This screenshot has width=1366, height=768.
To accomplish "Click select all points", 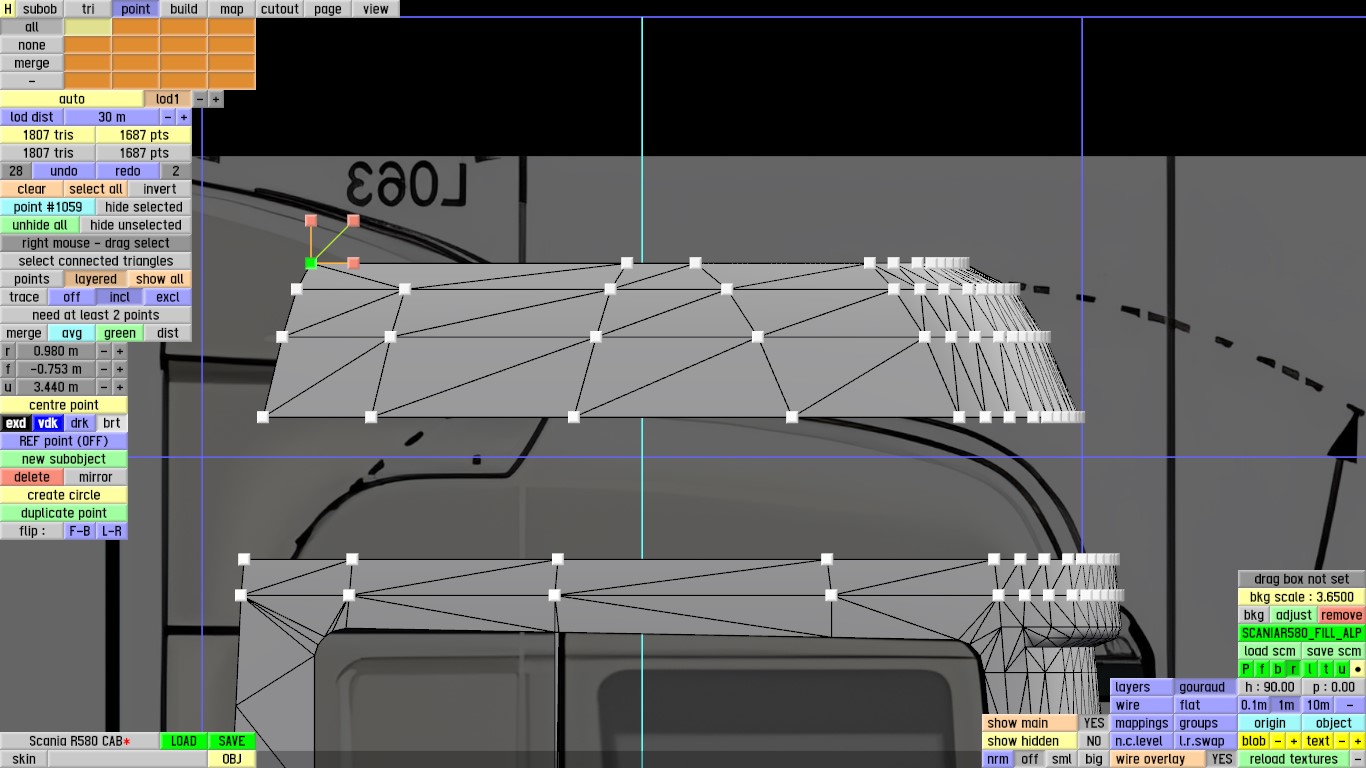I will [96, 189].
